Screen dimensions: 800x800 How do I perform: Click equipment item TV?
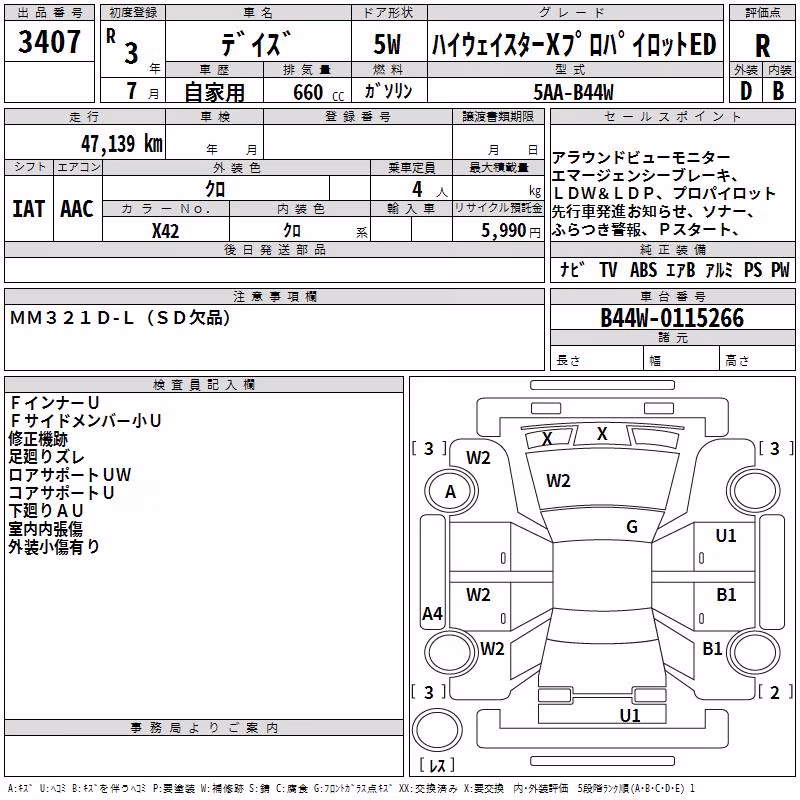[x=608, y=269]
